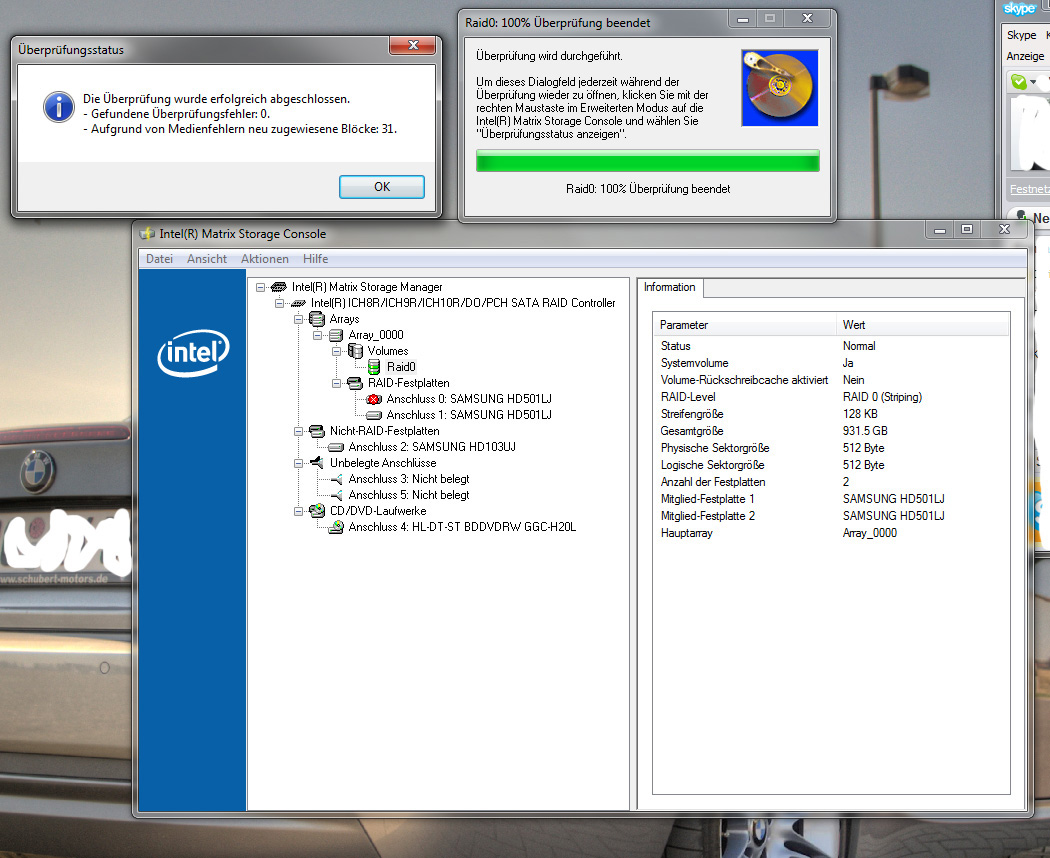Click the green verification progress bar
This screenshot has width=1050, height=858.
(x=648, y=161)
